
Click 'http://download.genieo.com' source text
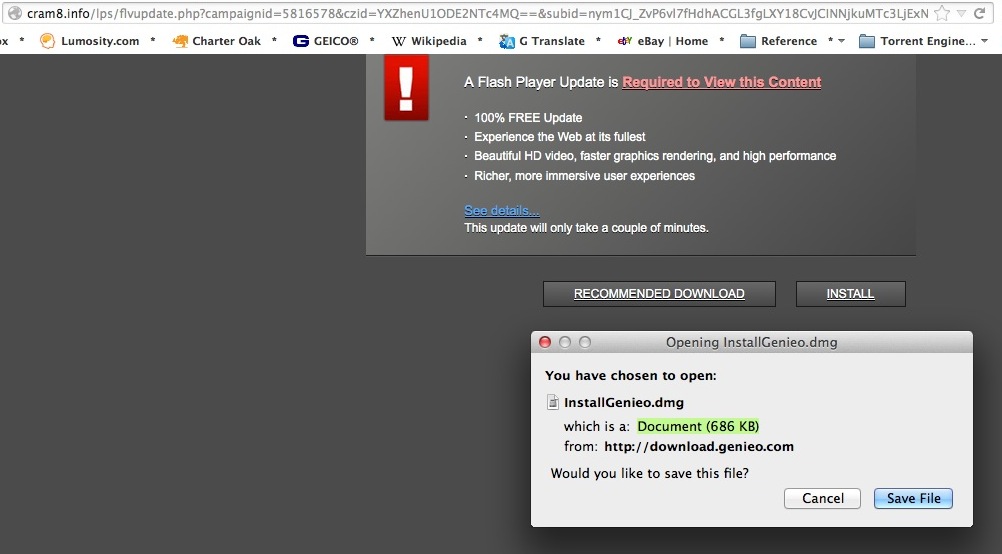click(x=699, y=447)
